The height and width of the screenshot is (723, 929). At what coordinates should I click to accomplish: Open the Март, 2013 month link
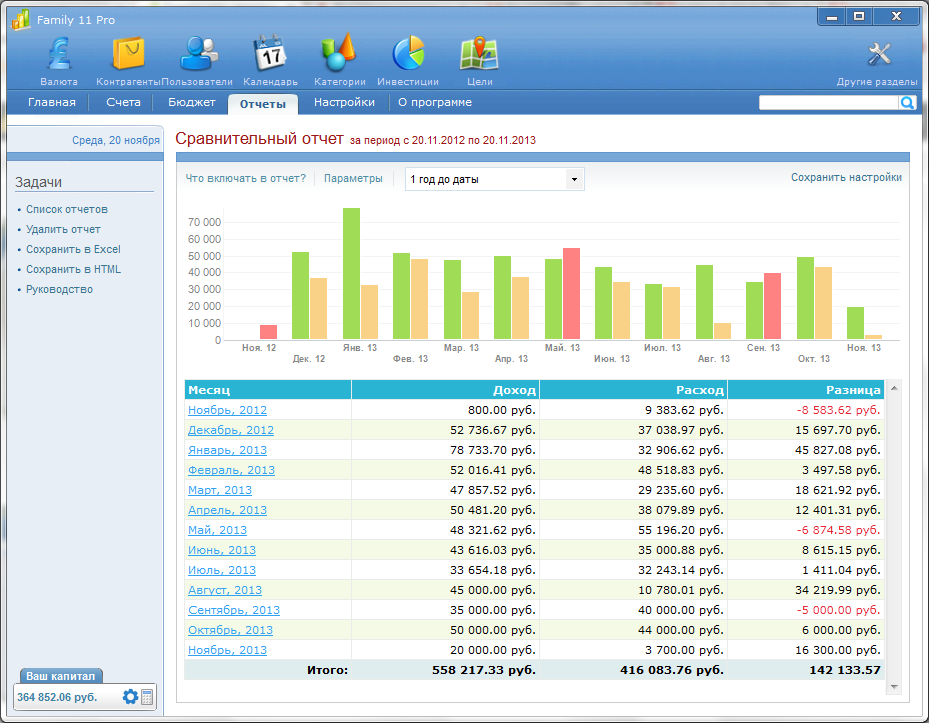[220, 490]
